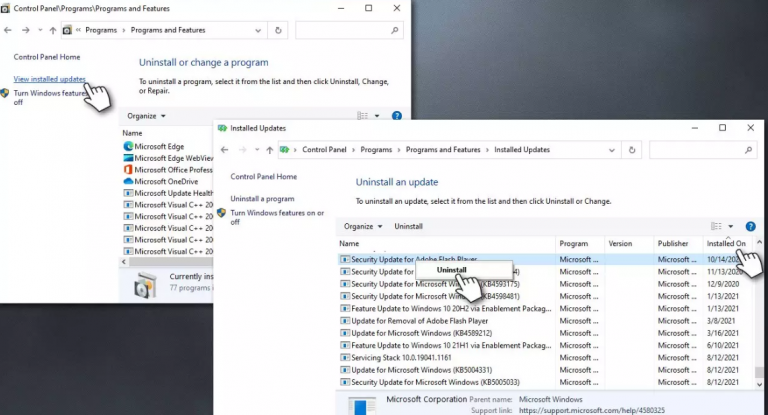Select Update for Microsoft Windows KB4589212

click(545, 333)
